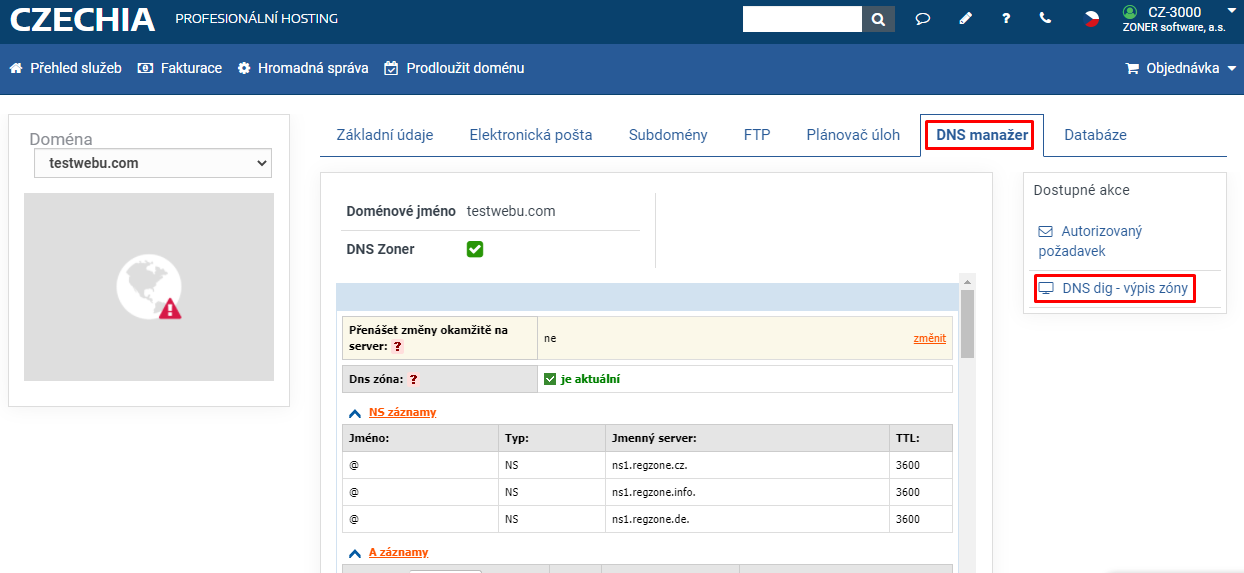Collapse the A záznamy section
1244x573 pixels.
click(x=354, y=552)
